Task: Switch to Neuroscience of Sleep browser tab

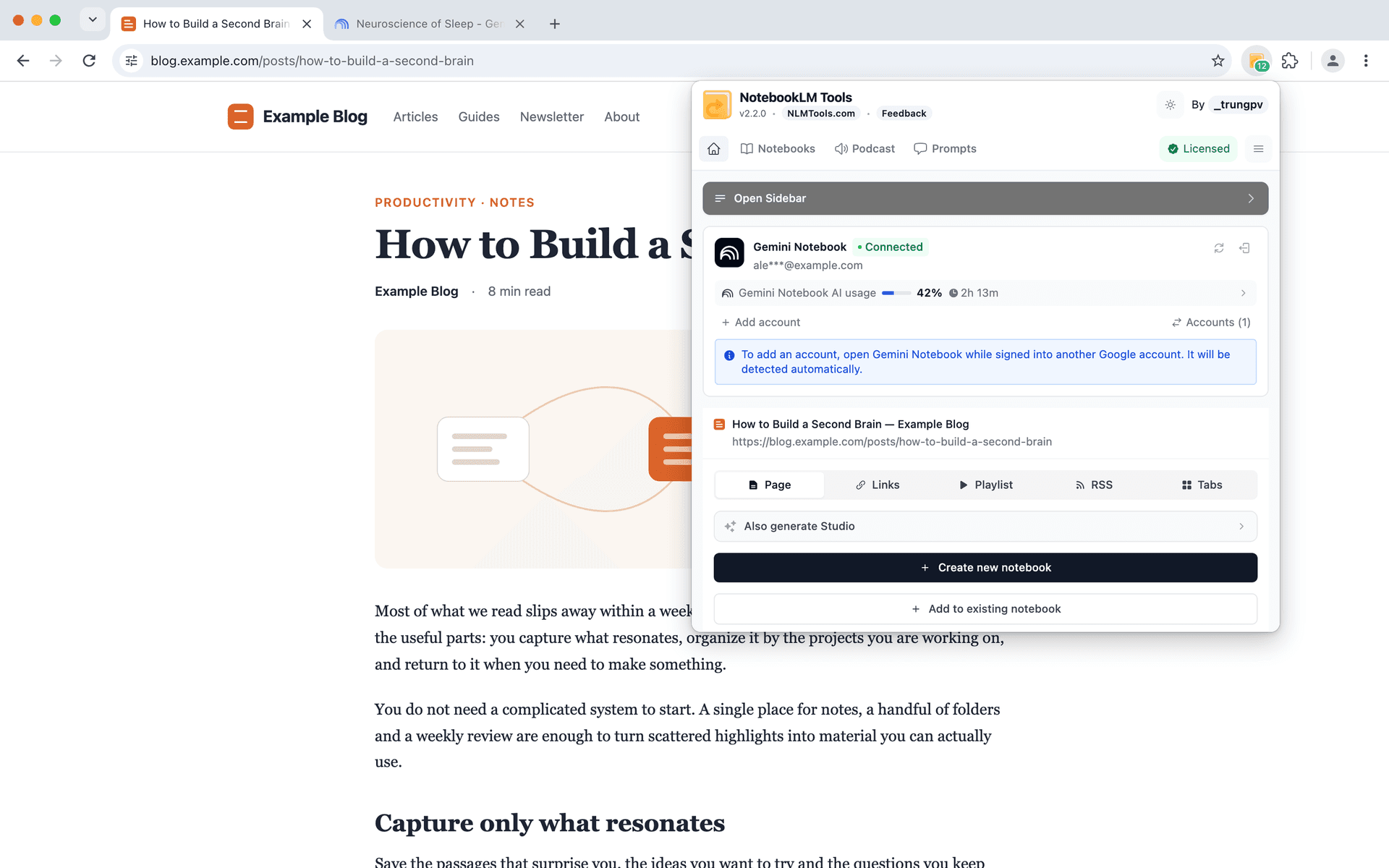Action: pos(430,24)
